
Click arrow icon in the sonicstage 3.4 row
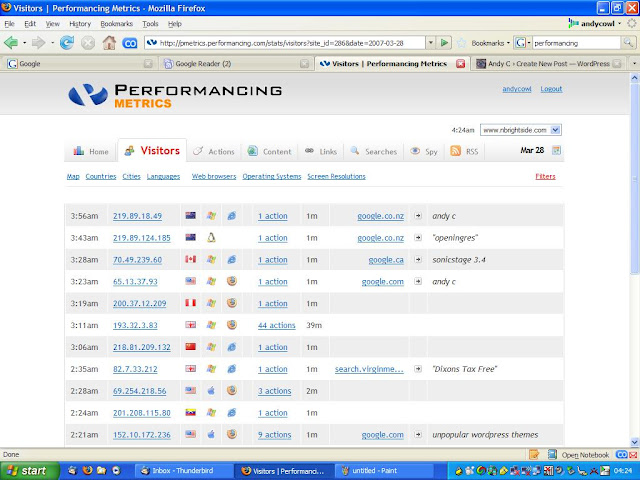pos(418,259)
